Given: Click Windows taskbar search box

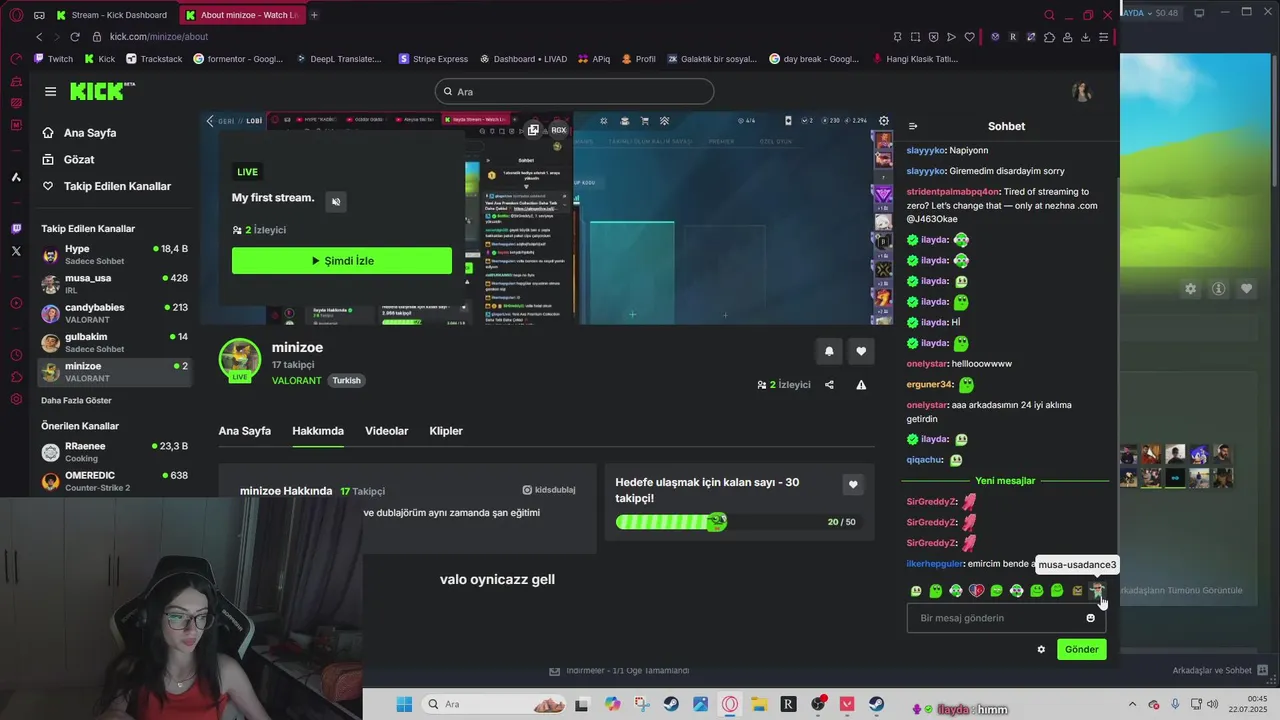Looking at the screenshot, I should pos(493,704).
